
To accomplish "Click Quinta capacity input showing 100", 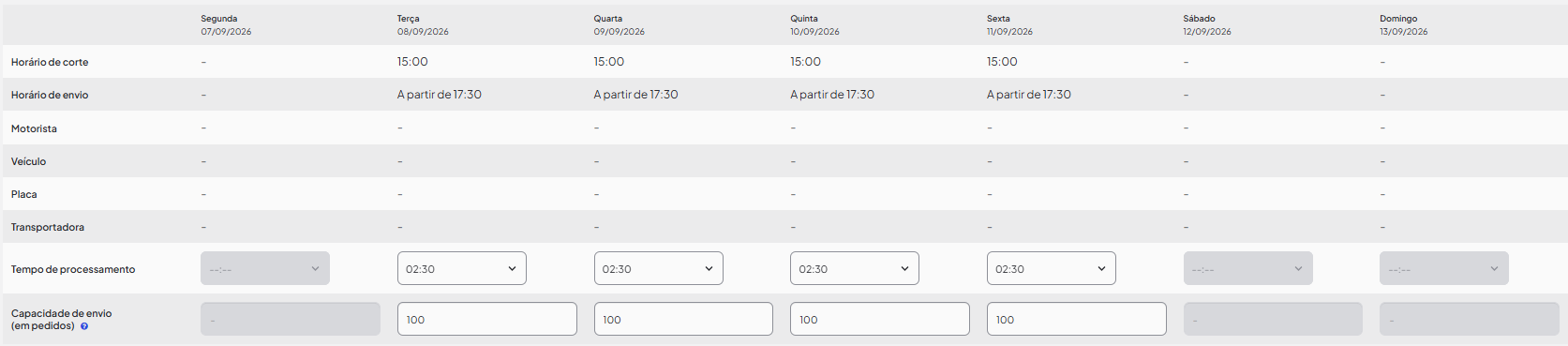I will pos(880,319).
